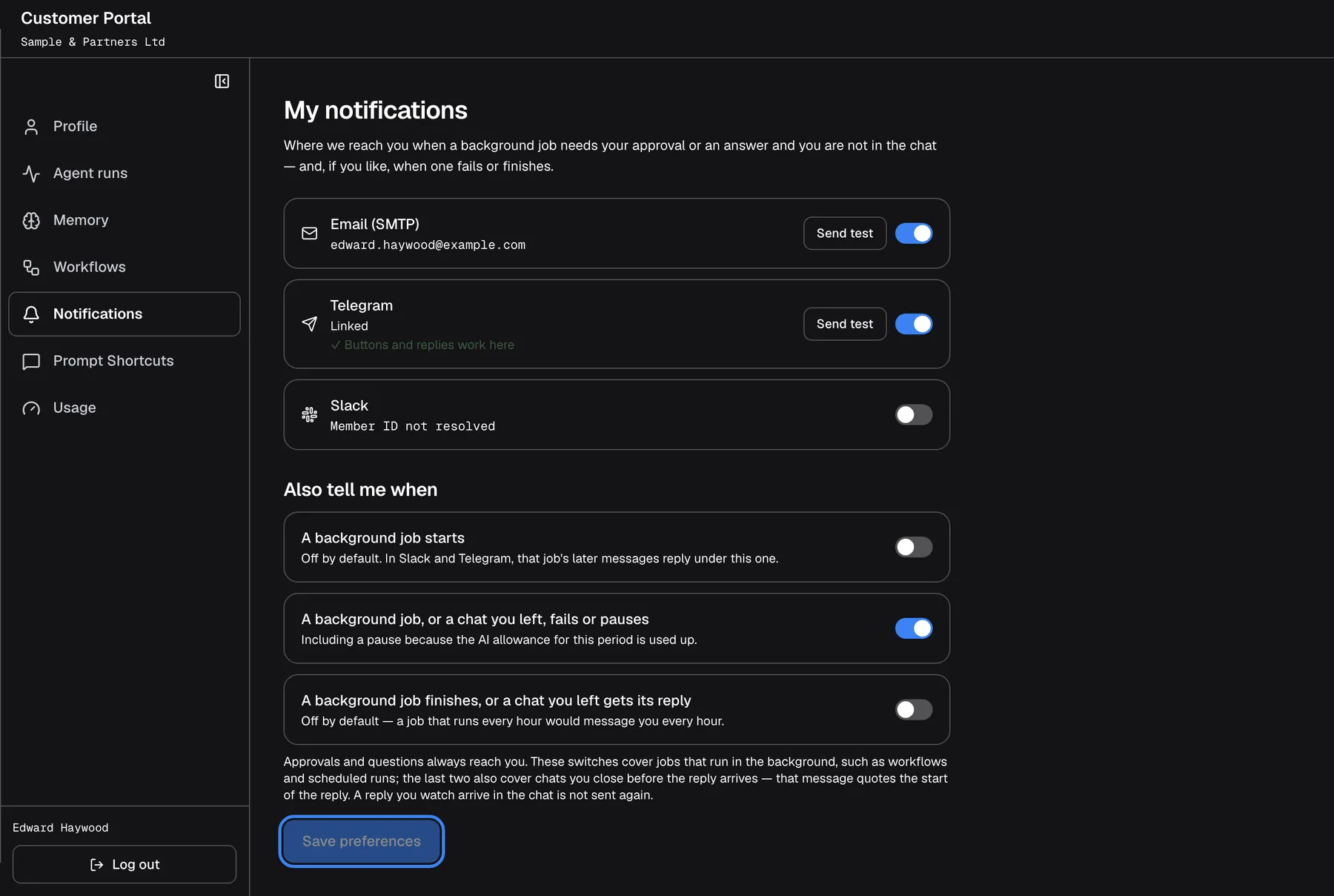The width and height of the screenshot is (1334, 896).
Task: Click the log out arrow icon
Action: (96, 865)
